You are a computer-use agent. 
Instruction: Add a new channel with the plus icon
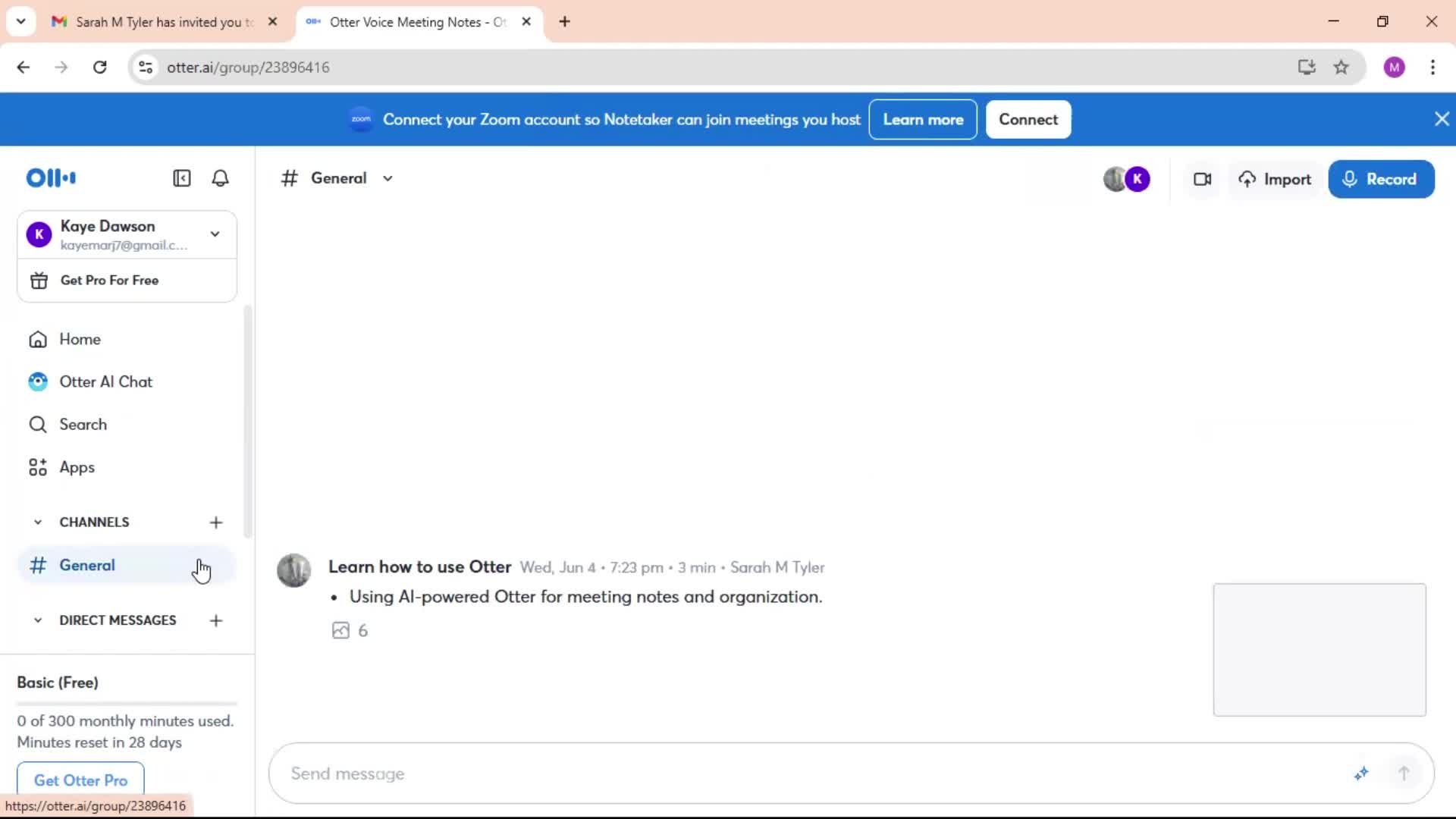coord(216,522)
